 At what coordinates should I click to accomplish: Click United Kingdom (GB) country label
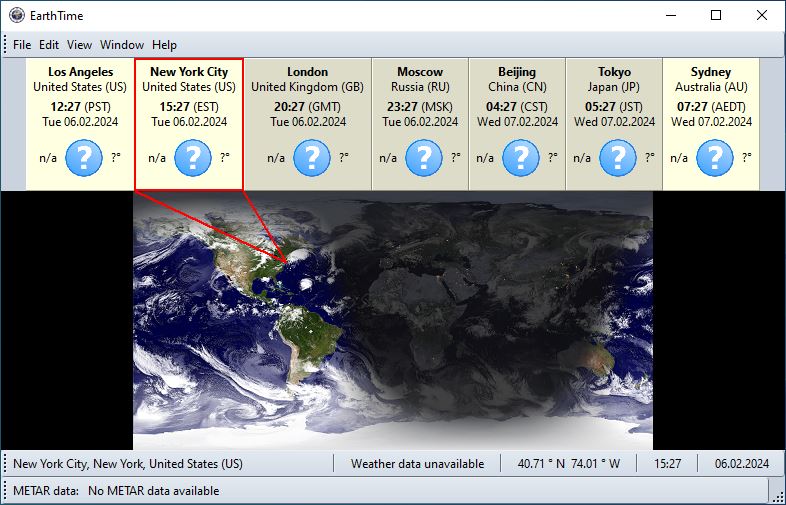pyautogui.click(x=307, y=87)
